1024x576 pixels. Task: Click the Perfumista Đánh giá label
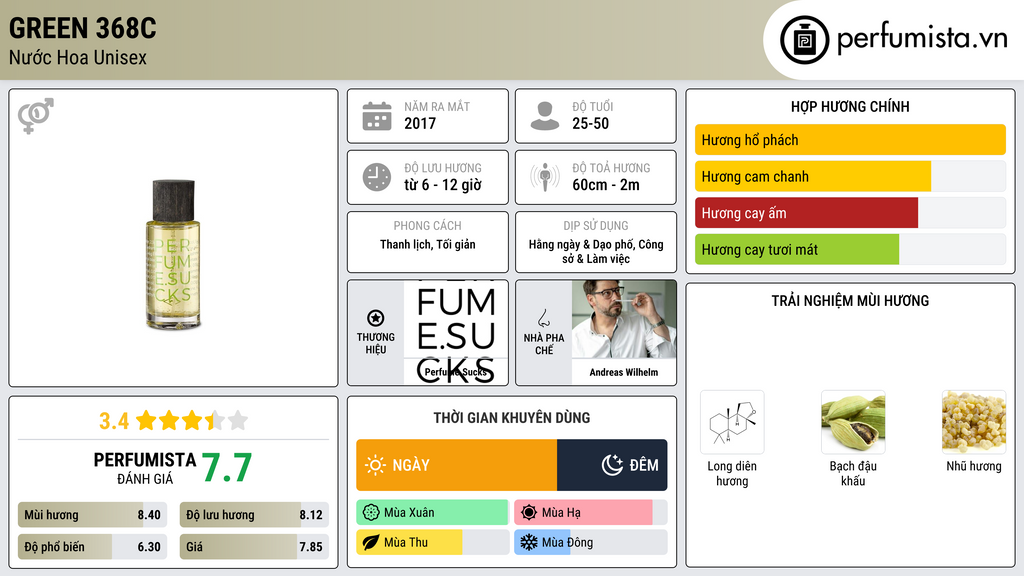tap(145, 468)
